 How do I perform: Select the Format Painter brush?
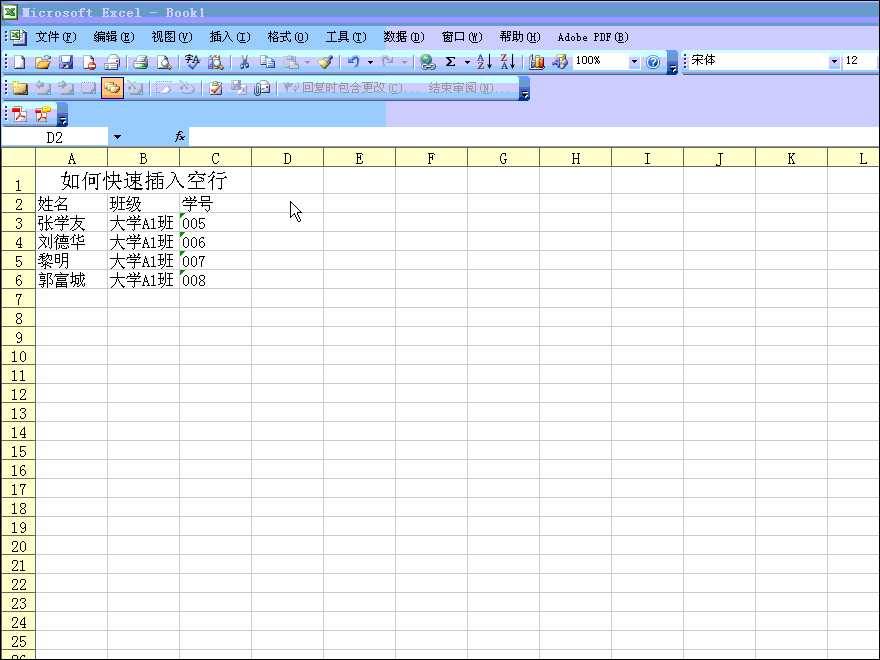coord(325,62)
